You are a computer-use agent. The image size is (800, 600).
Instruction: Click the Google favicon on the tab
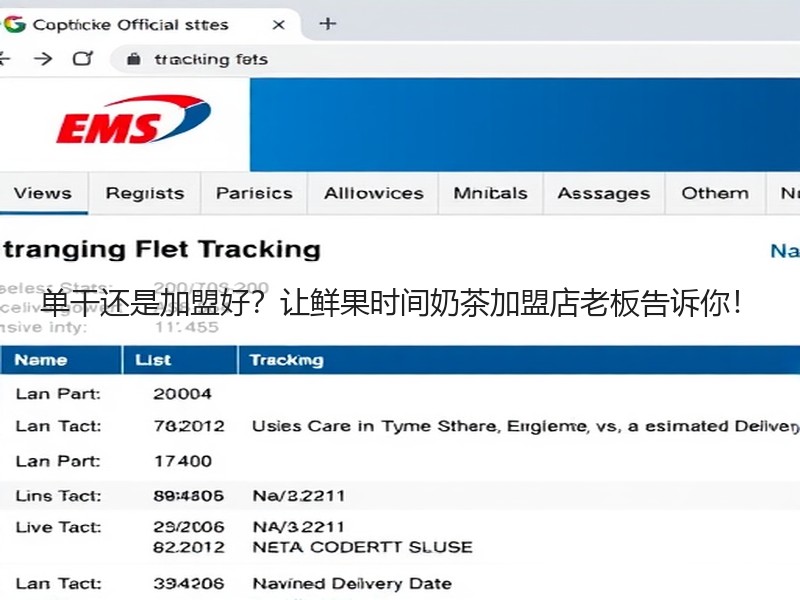pos(14,24)
